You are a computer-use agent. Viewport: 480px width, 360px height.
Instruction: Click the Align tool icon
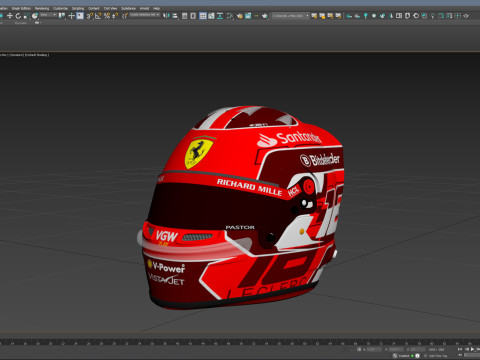pyautogui.click(x=175, y=16)
